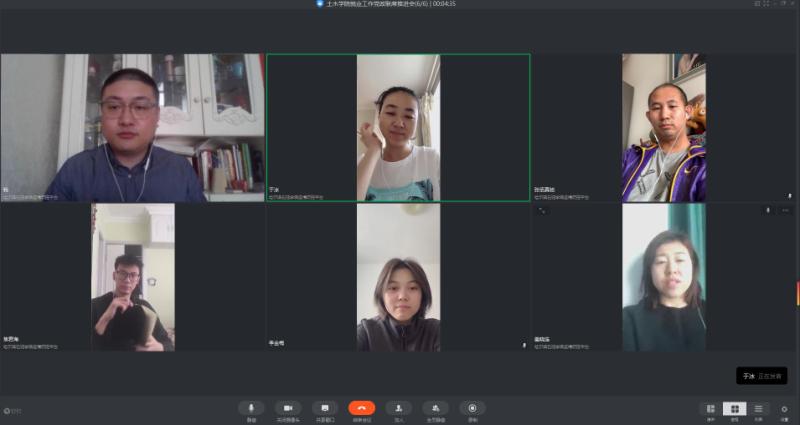
Task: Open the settings gear in bottom right
Action: tap(784, 408)
